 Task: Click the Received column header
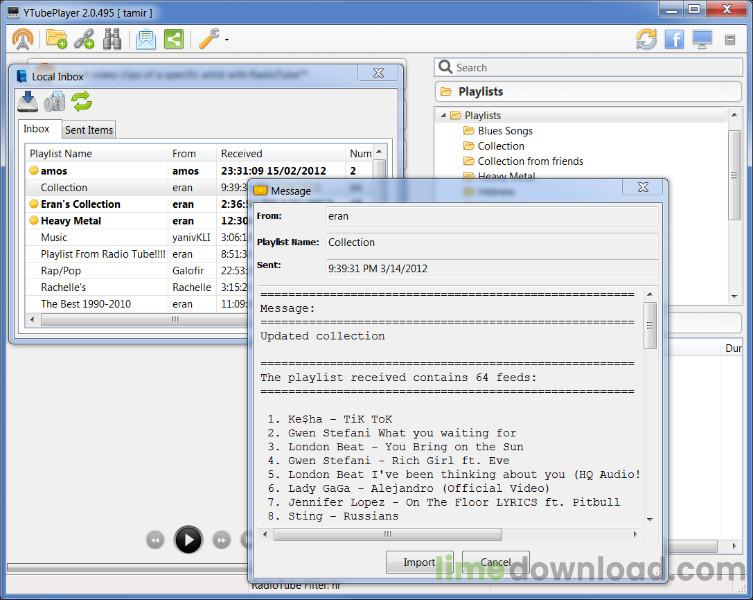click(280, 154)
